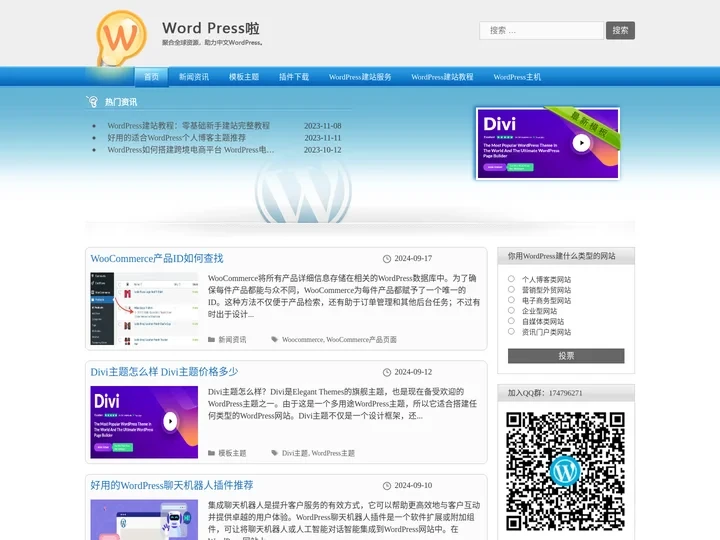This screenshot has width=720, height=540.
Task: Click WooCommerce产品页面 tag link
Action: 361,340
